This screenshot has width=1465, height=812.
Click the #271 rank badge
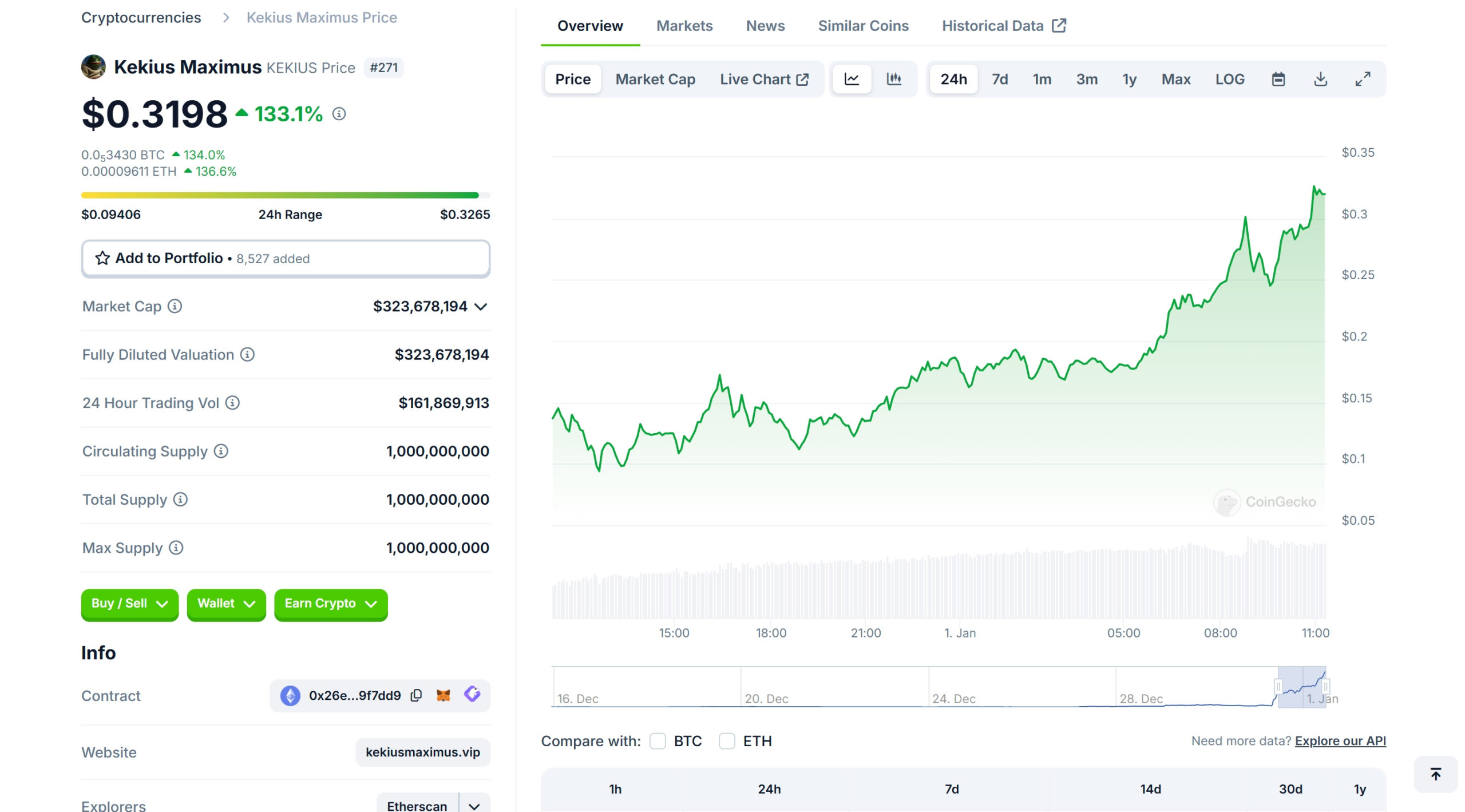(383, 68)
